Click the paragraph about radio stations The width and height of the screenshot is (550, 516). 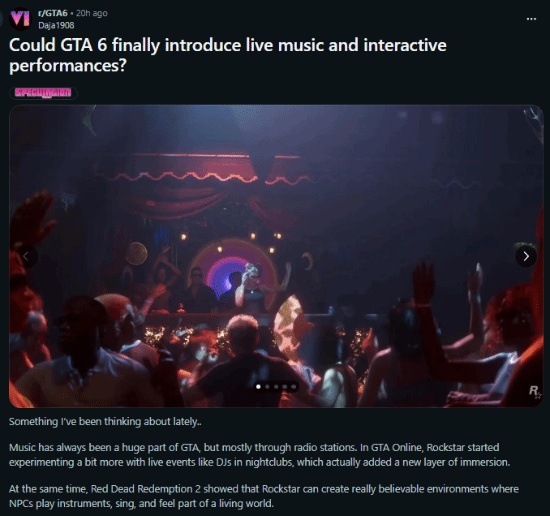pos(259,455)
